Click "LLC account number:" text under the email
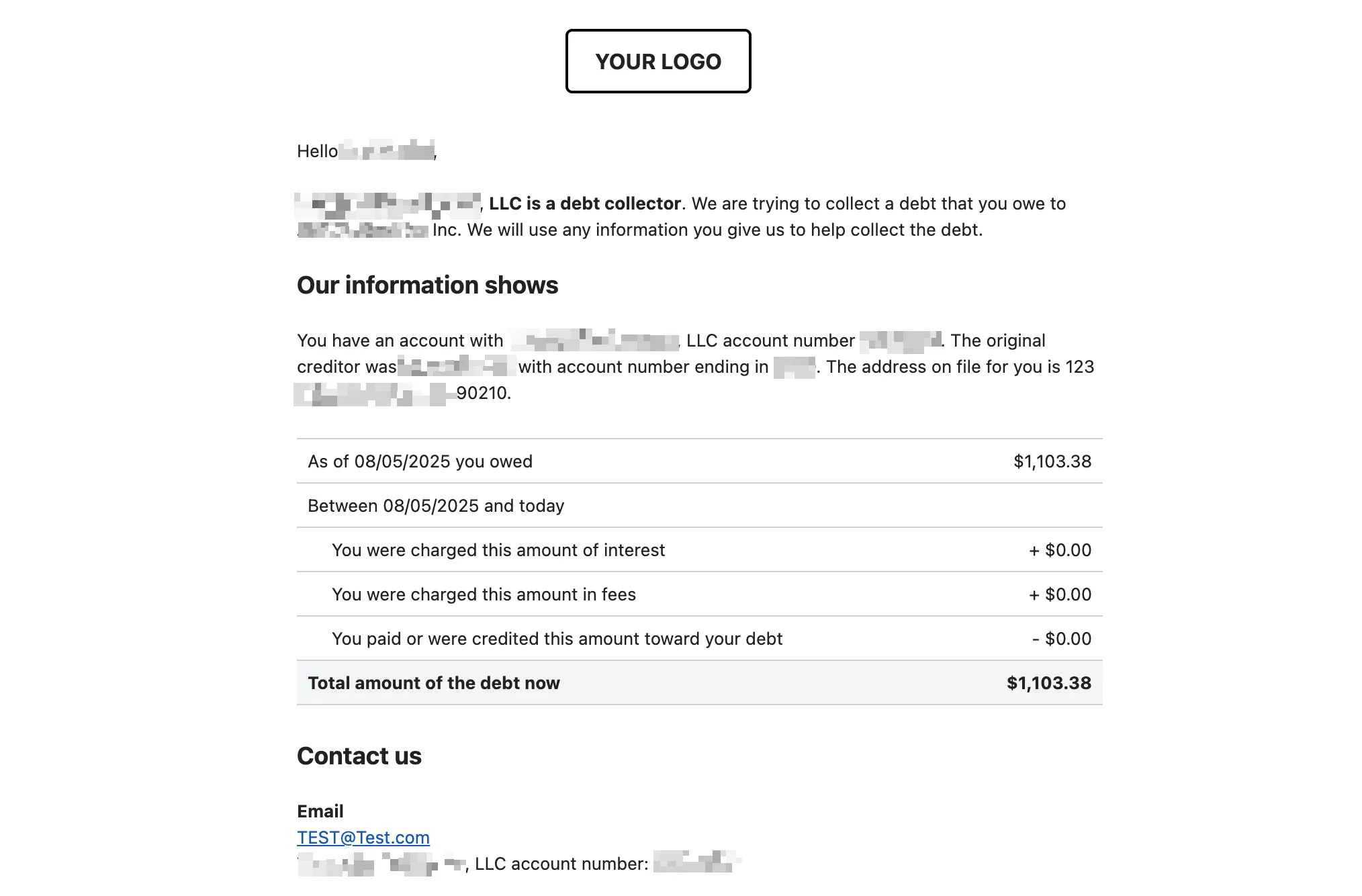This screenshot has width=1362, height=896. (561, 864)
